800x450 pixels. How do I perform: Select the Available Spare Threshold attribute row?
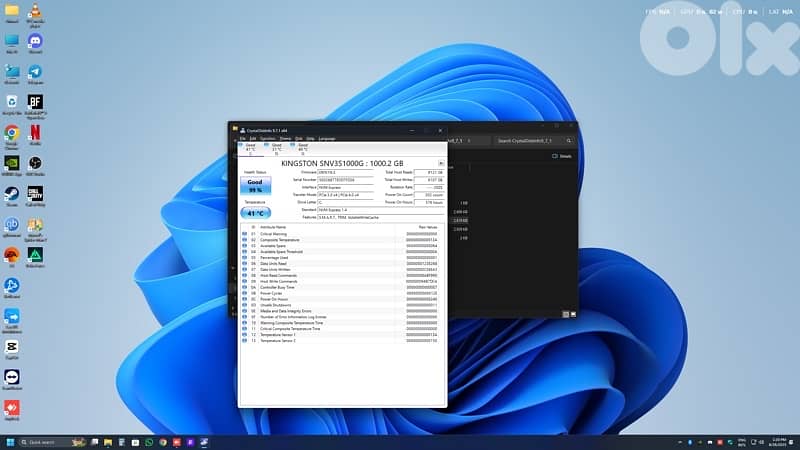[x=342, y=252]
